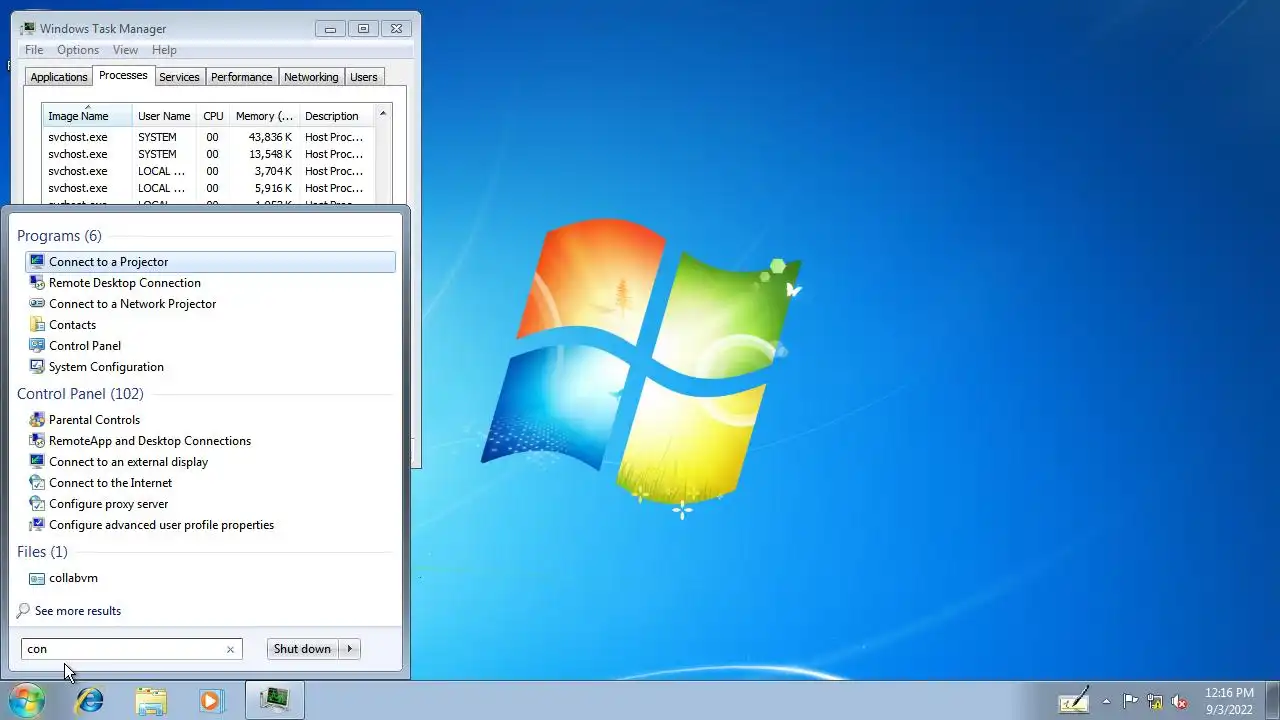Sort processes by CPU column
1280x720 pixels.
(213, 116)
